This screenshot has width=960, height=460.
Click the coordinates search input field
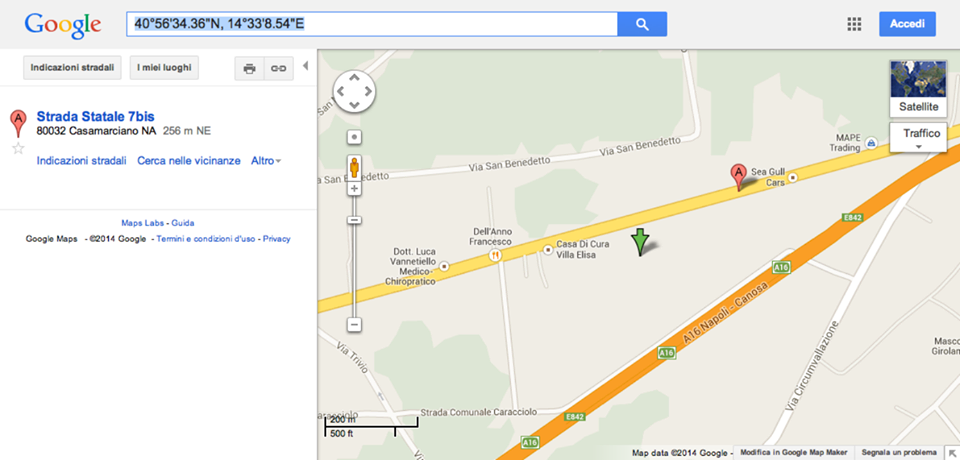pos(372,24)
